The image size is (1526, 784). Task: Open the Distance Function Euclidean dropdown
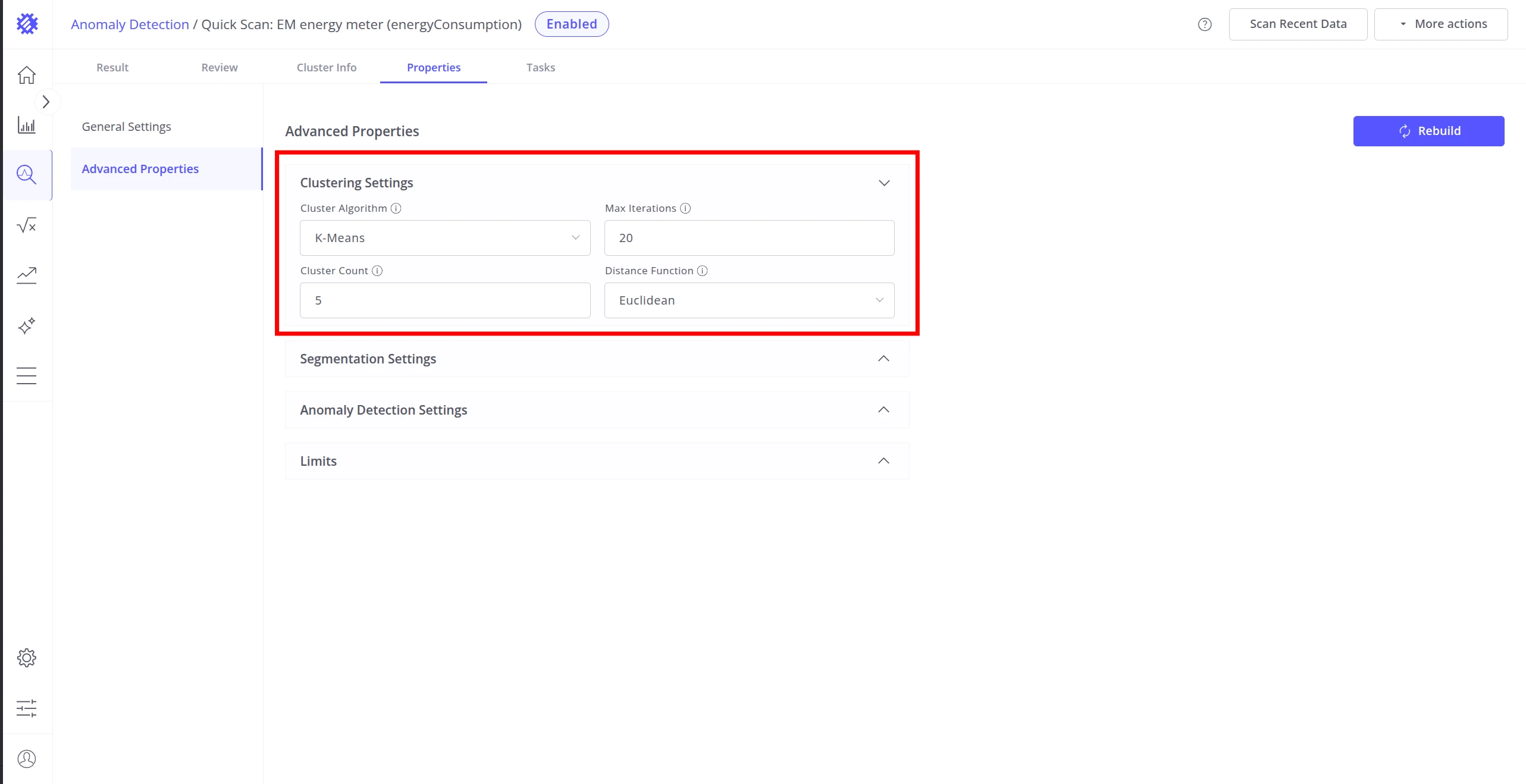pyautogui.click(x=749, y=300)
